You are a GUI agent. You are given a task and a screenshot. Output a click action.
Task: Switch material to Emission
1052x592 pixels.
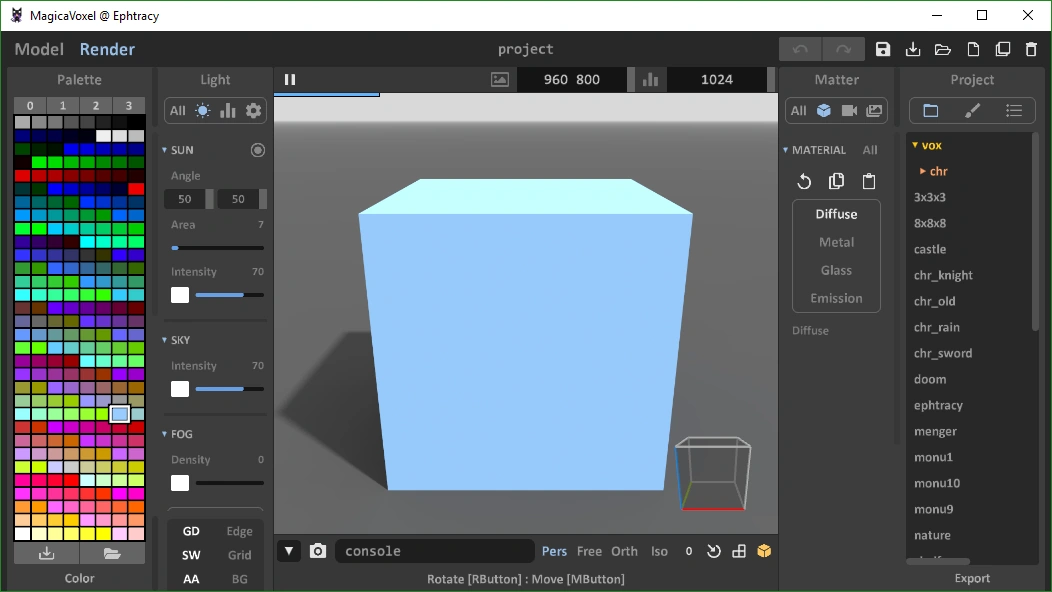click(836, 297)
